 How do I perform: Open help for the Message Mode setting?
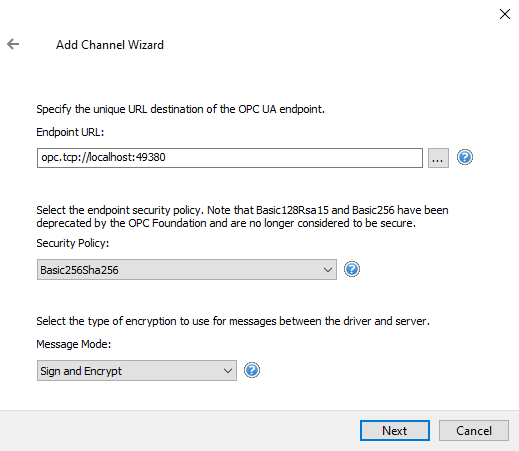tap(252, 370)
